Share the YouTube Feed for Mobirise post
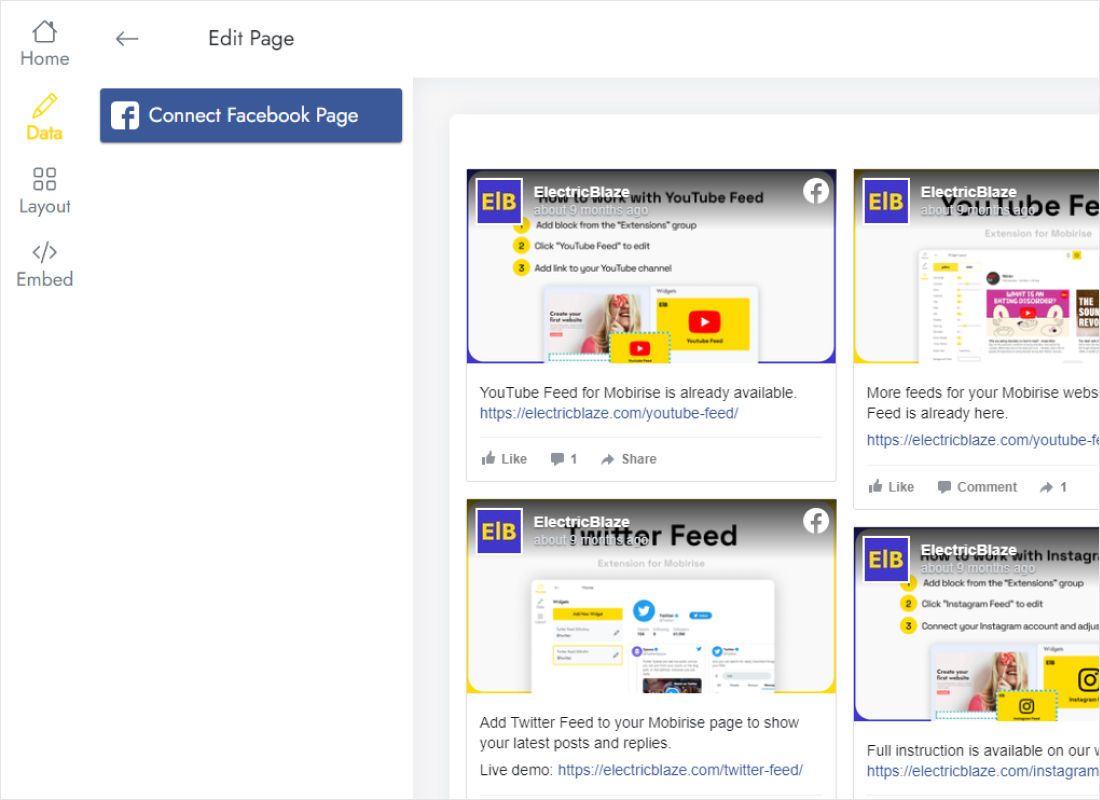The height and width of the screenshot is (800, 1100). (629, 459)
